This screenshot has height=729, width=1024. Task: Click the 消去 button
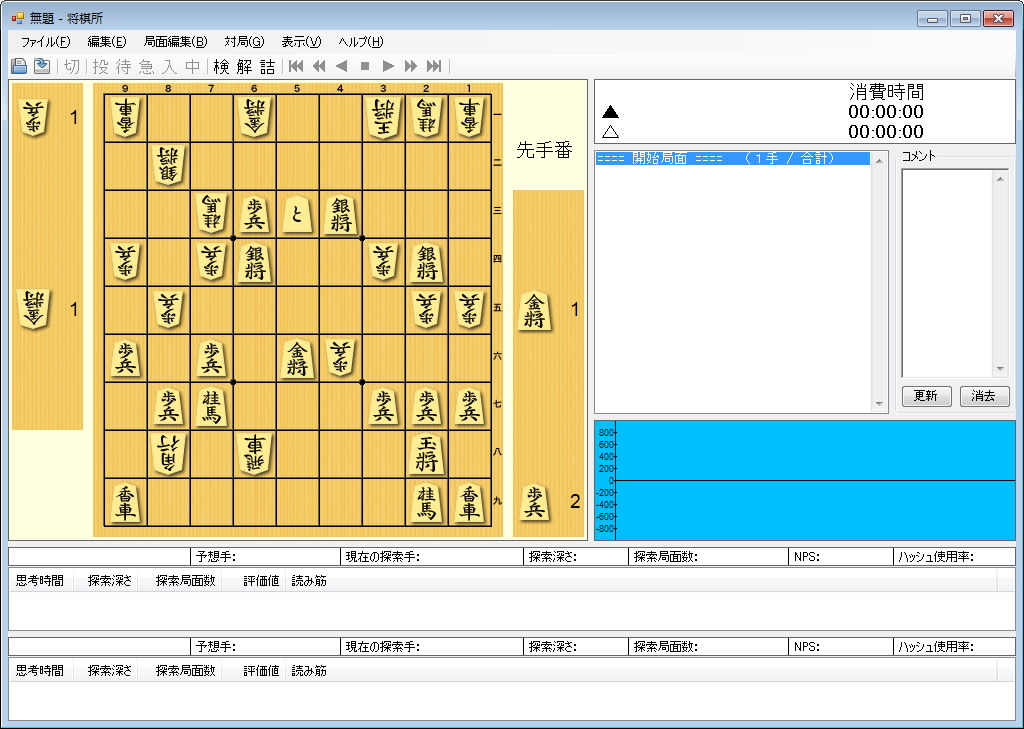984,396
